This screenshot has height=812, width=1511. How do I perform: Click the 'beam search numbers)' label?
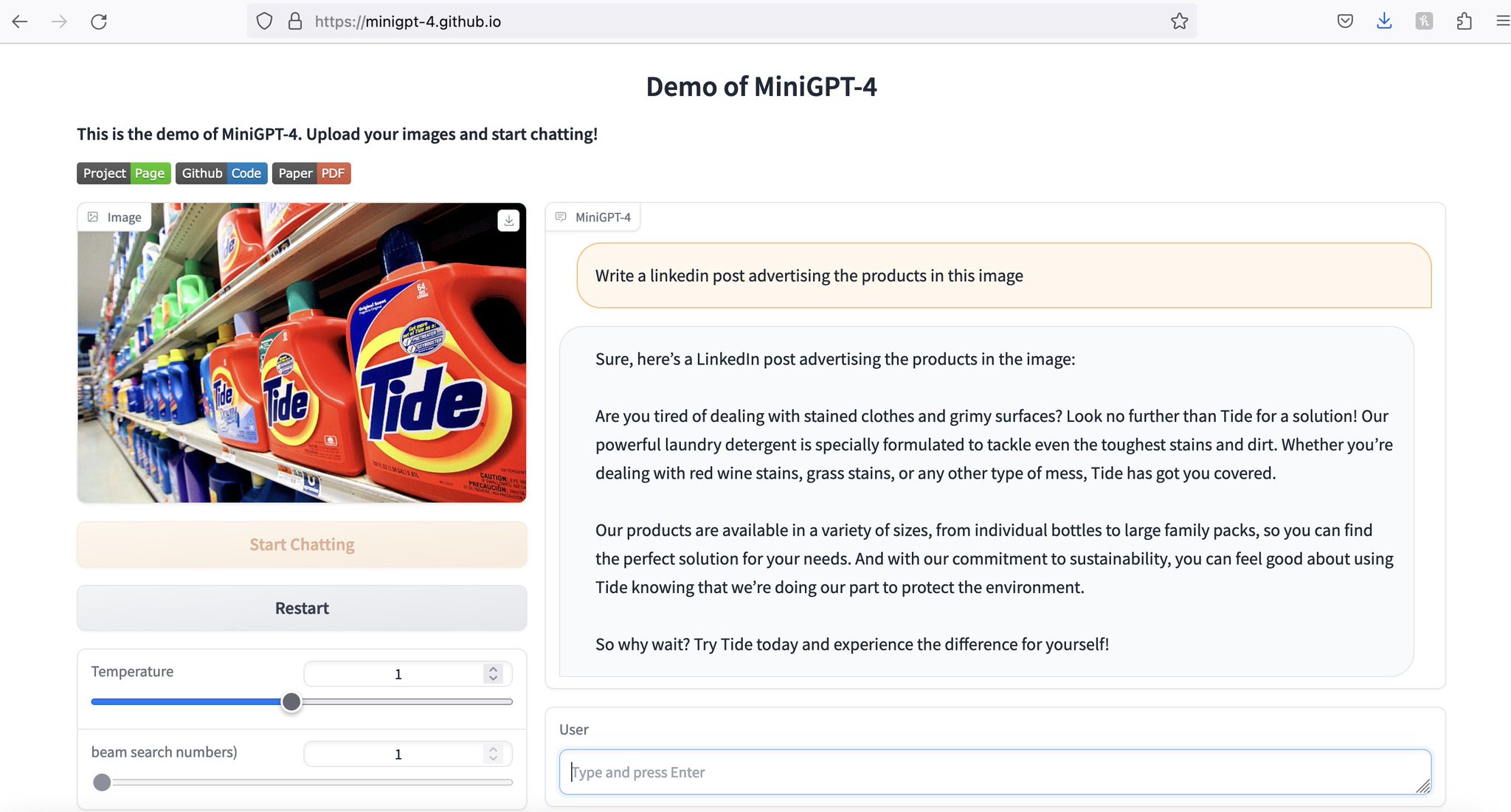[164, 752]
